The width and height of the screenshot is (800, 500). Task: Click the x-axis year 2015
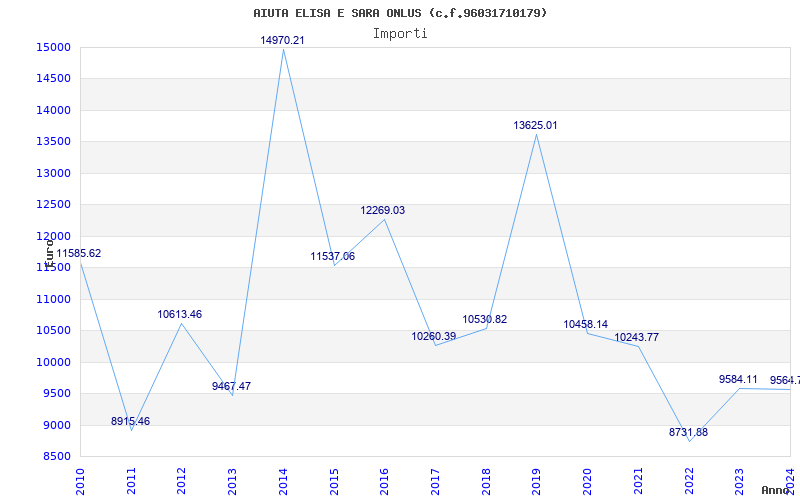[334, 481]
